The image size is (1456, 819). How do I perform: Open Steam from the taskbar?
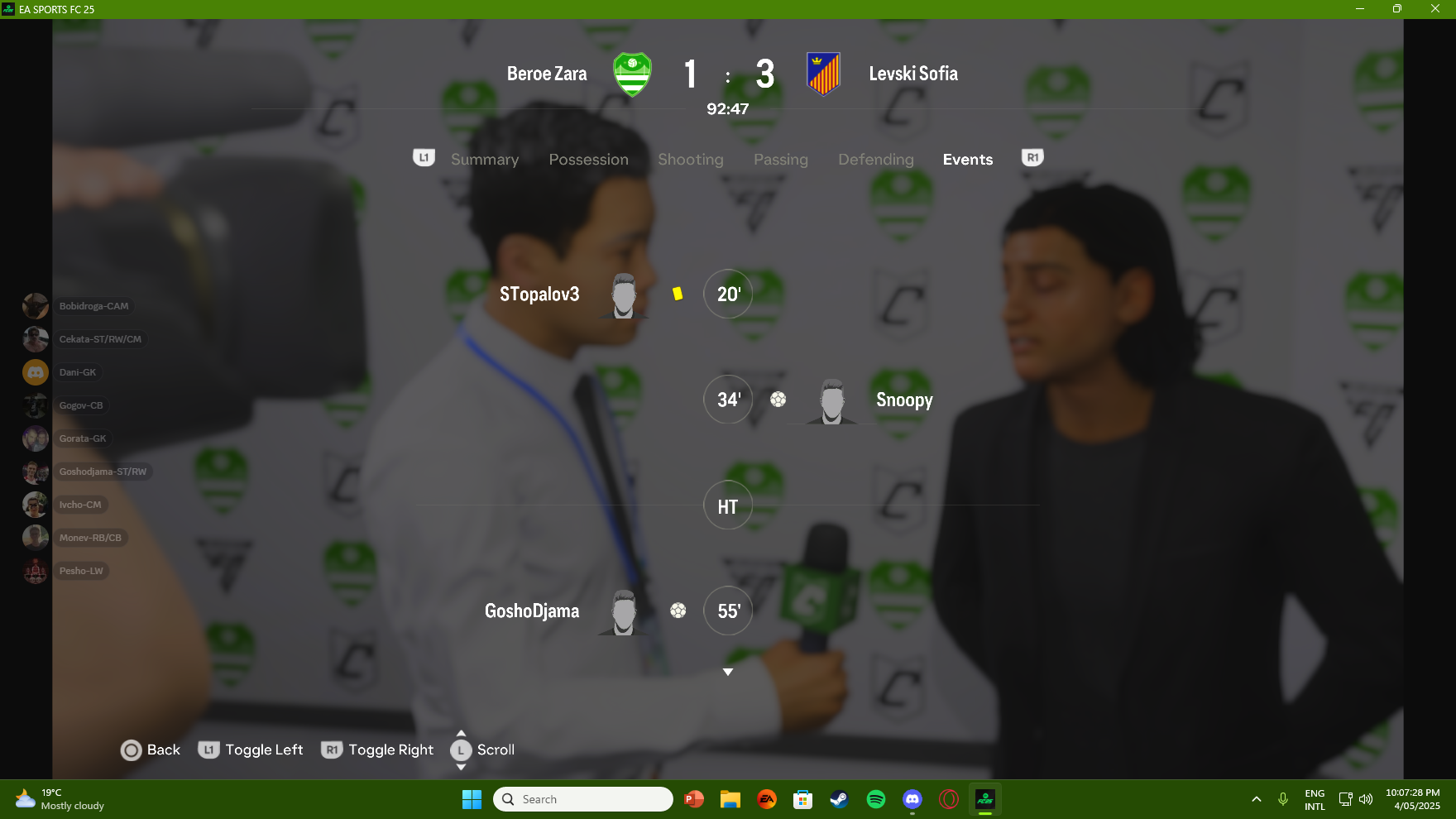click(x=839, y=799)
